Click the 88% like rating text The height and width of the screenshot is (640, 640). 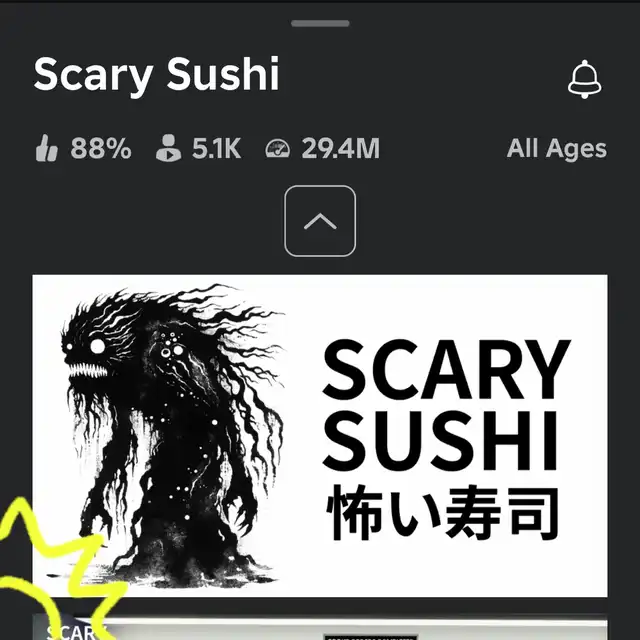point(101,148)
